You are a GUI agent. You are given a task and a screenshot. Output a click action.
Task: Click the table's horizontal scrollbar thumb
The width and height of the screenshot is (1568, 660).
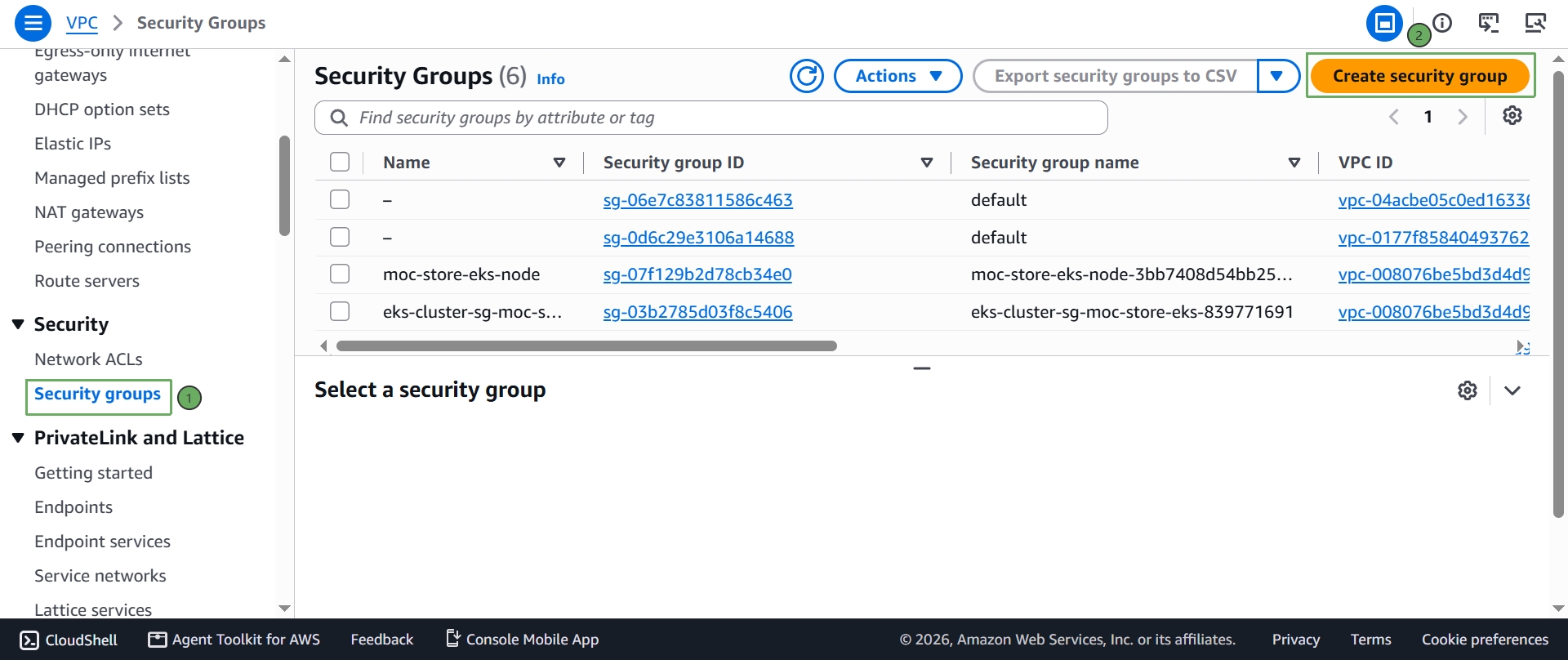pos(586,346)
